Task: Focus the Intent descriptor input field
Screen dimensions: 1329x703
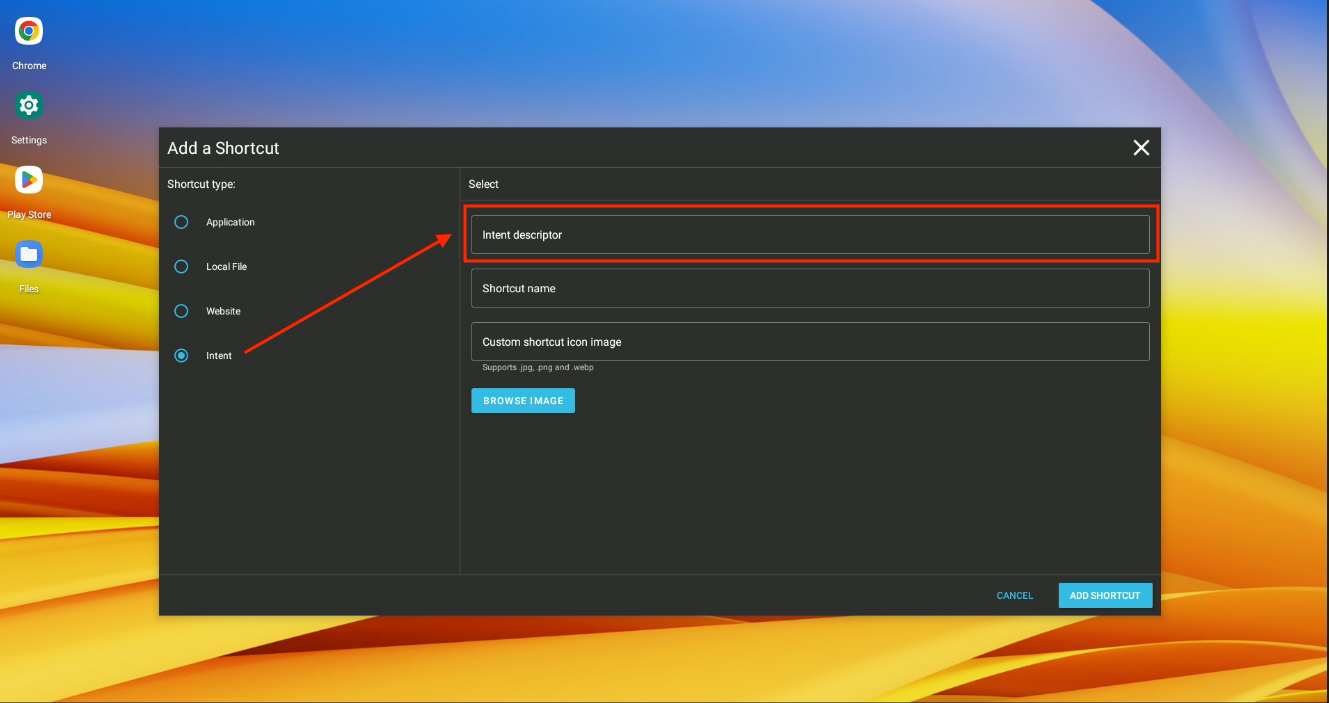Action: [x=809, y=235]
